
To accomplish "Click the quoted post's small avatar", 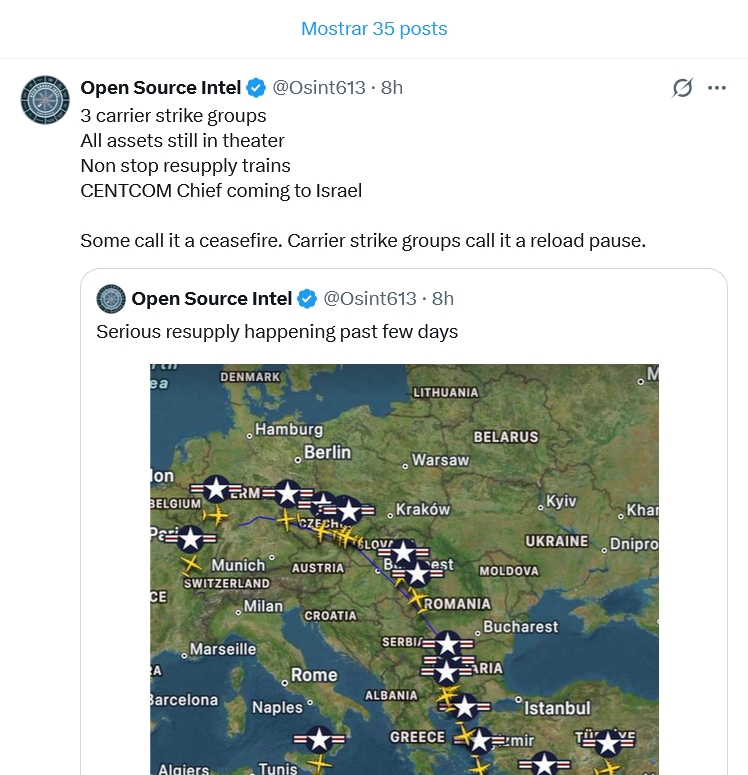I will [x=111, y=298].
